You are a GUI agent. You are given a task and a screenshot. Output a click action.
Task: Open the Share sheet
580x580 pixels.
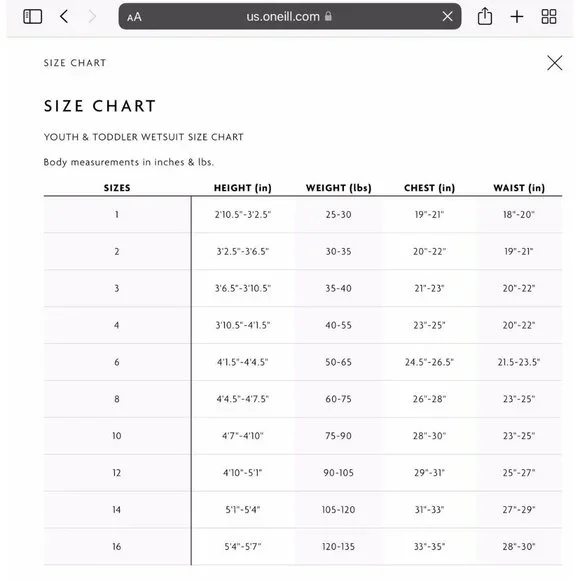tap(485, 16)
